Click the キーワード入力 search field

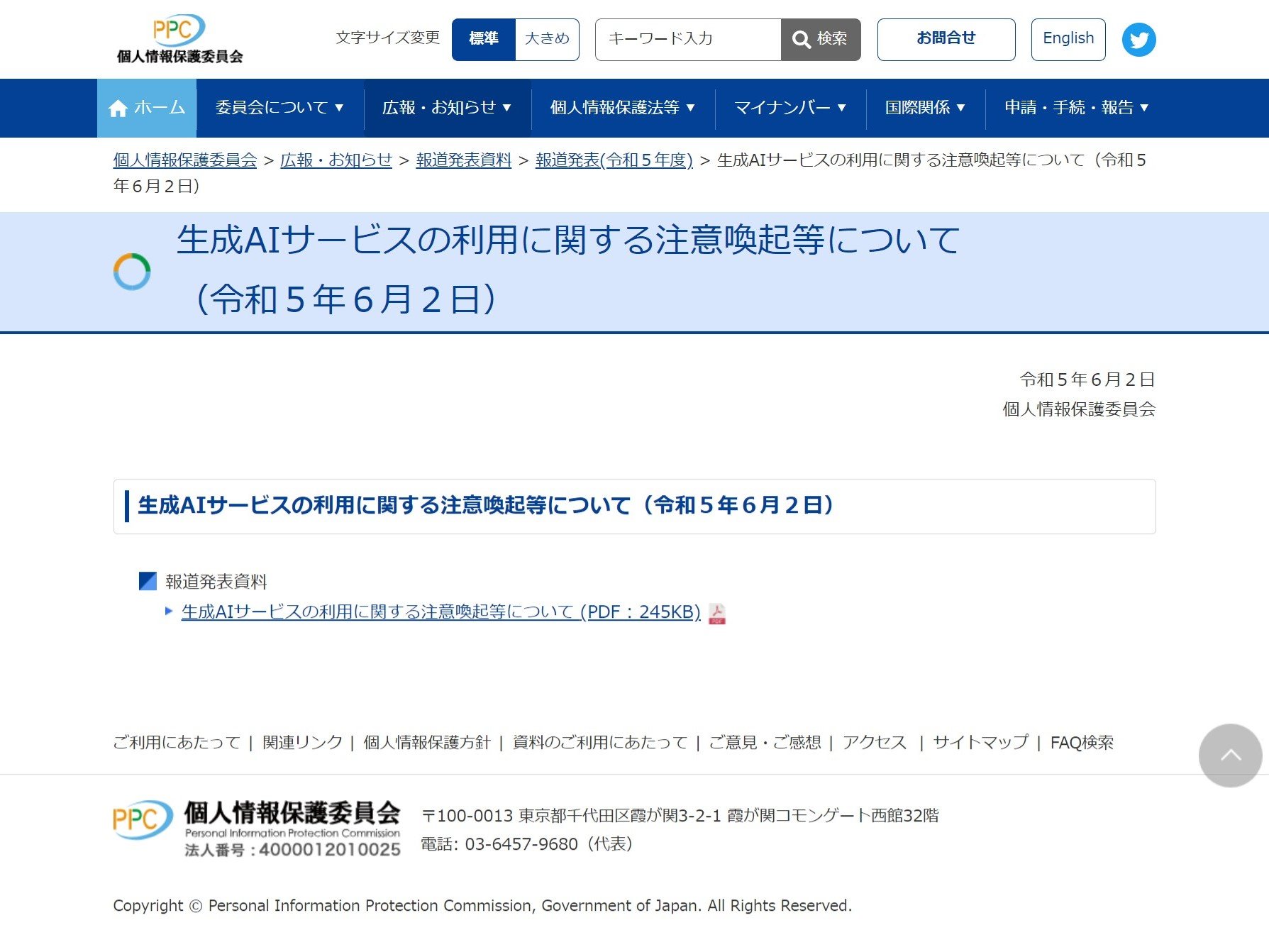(687, 40)
